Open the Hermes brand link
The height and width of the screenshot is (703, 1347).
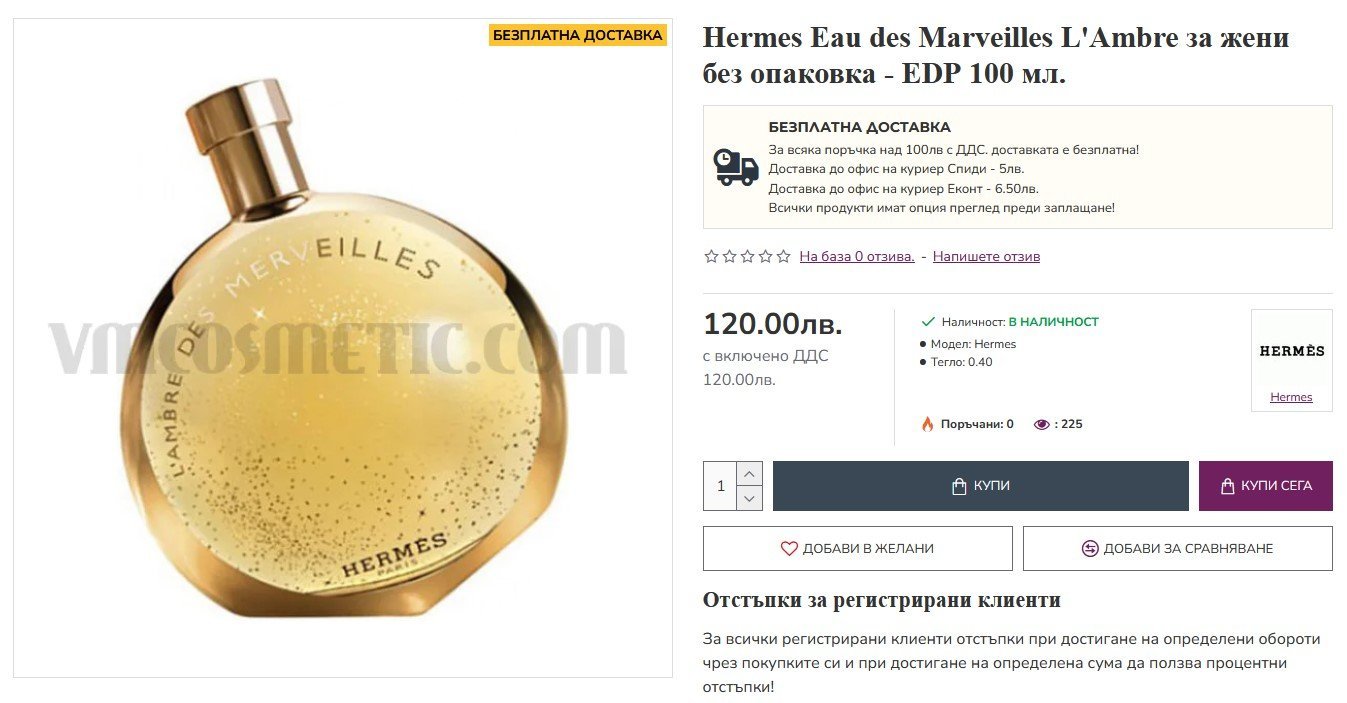[1291, 397]
